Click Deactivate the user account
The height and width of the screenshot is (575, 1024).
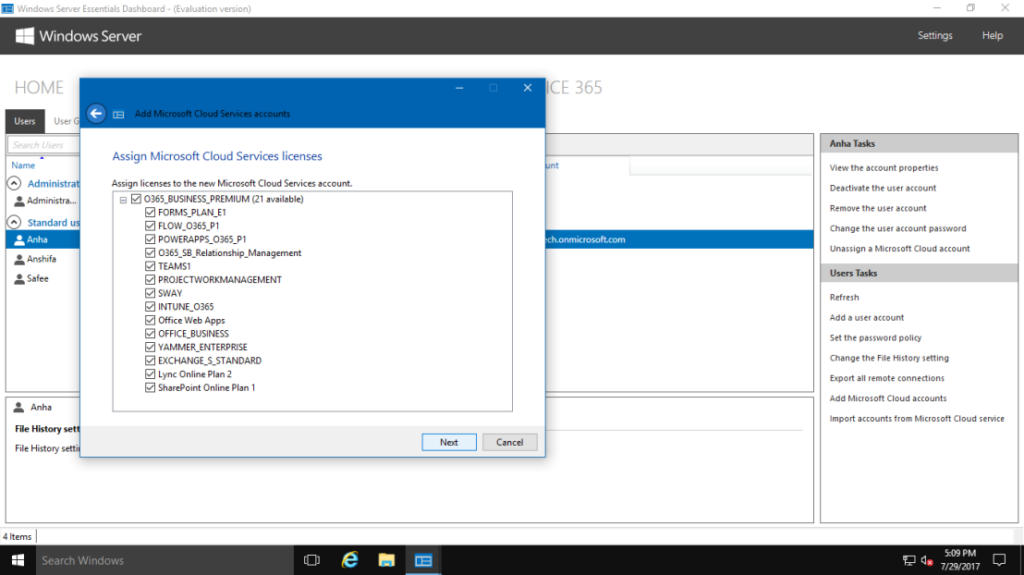click(x=882, y=188)
